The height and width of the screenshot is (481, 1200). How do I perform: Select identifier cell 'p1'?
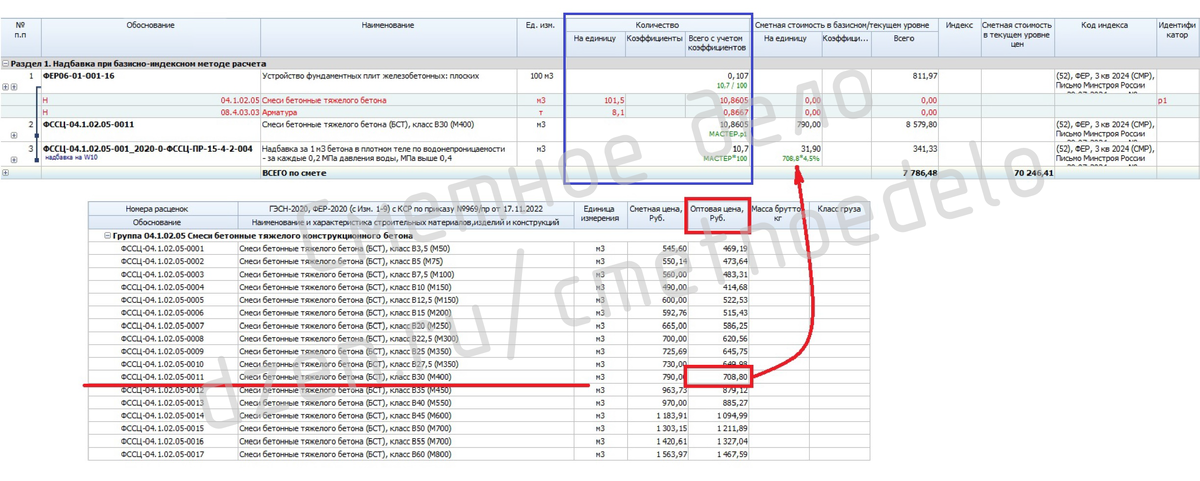coord(1162,100)
